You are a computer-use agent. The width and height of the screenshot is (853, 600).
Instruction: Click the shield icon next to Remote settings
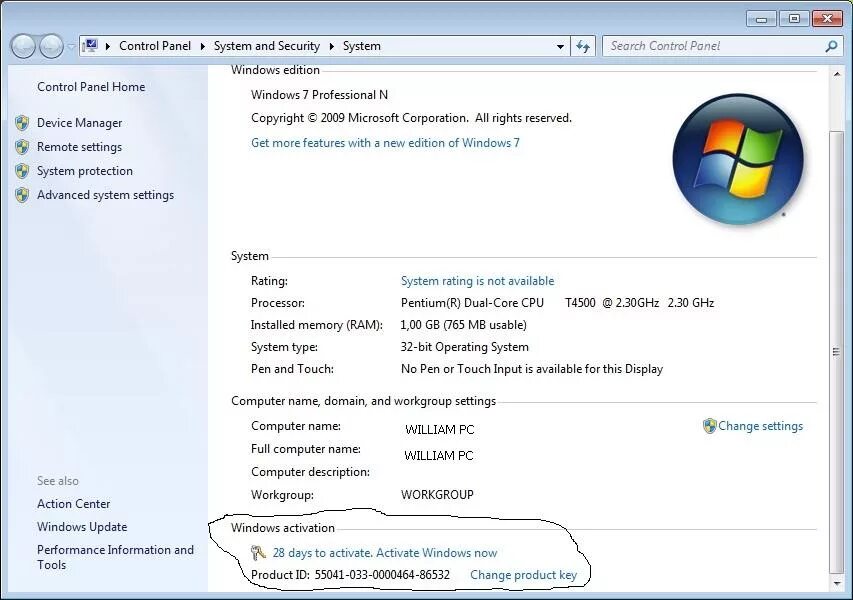(x=22, y=146)
